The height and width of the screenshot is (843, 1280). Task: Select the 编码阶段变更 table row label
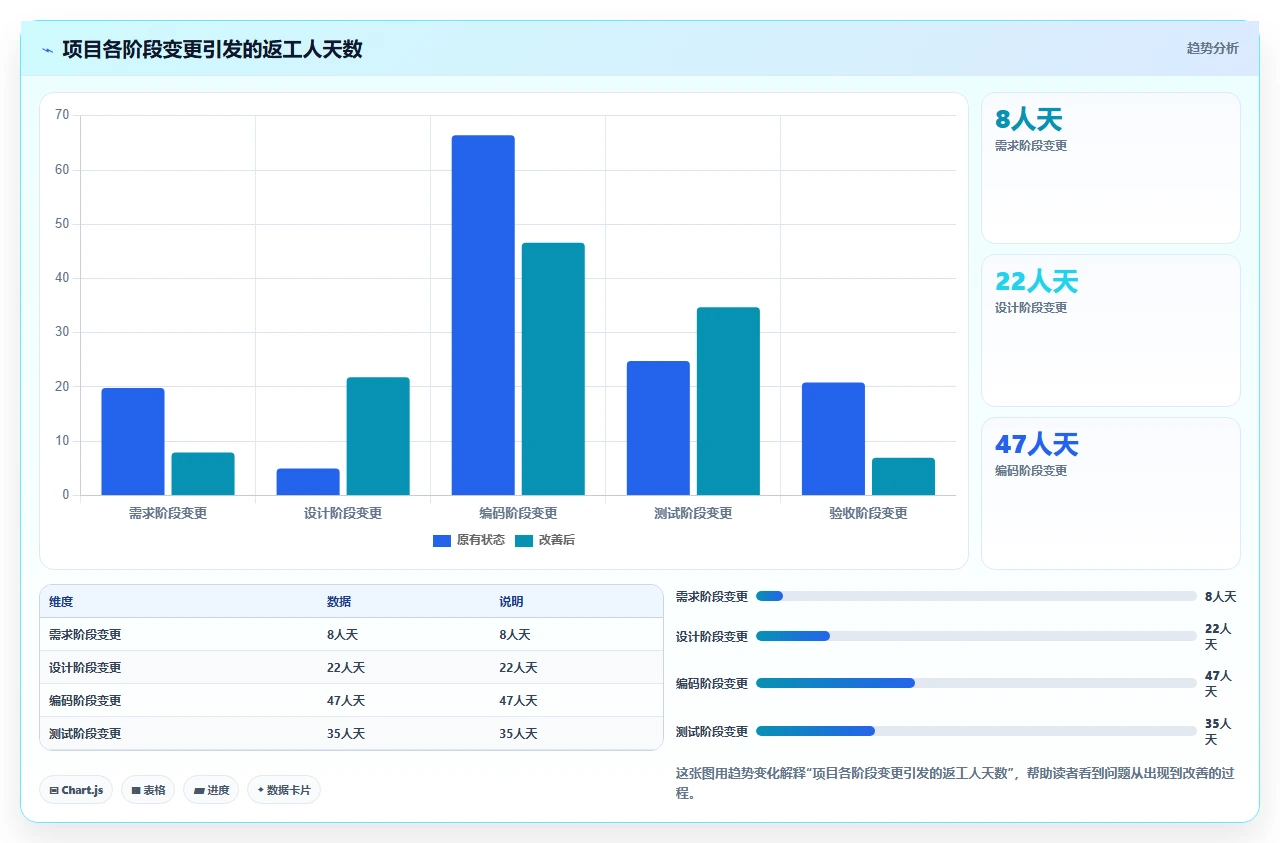[85, 701]
